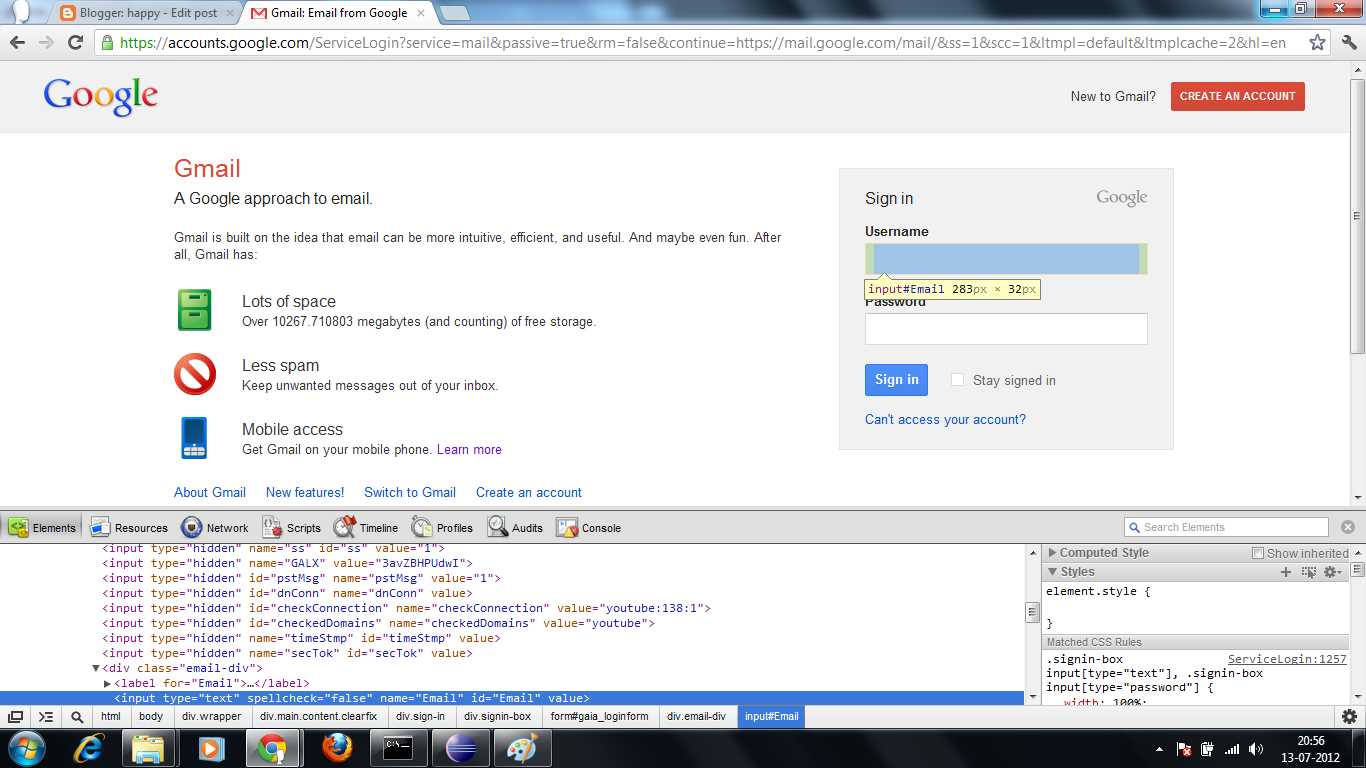Open the Create an account footer link
The image size is (1366, 768).
529,492
